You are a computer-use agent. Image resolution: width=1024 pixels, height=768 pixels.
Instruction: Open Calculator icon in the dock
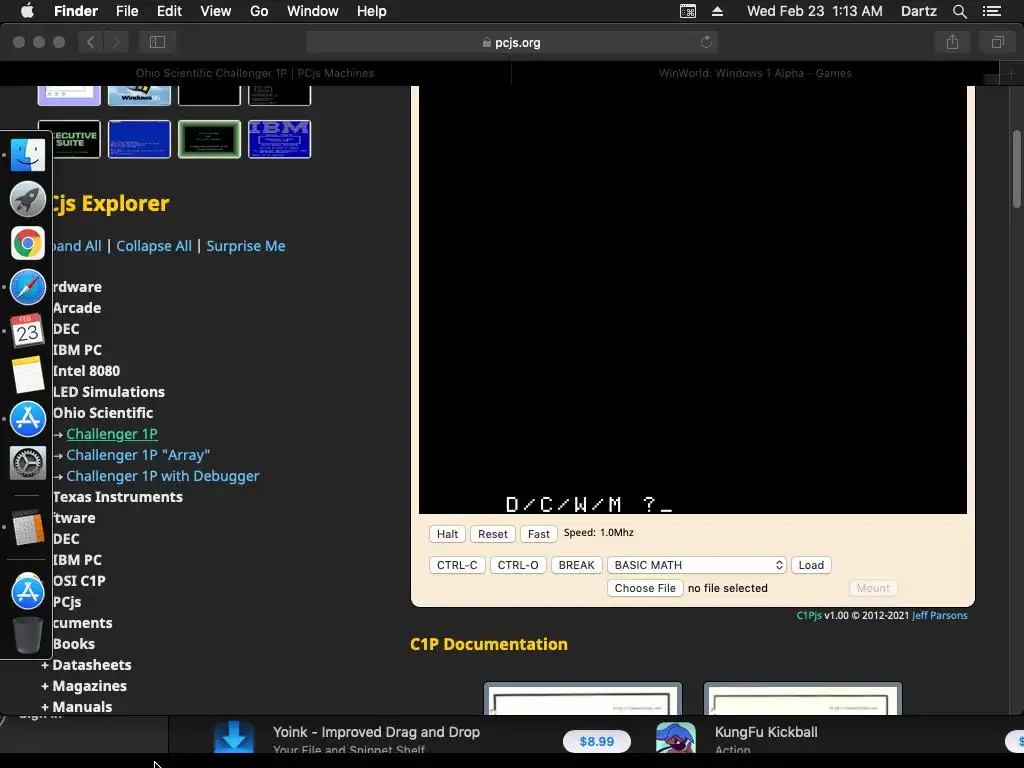click(x=27, y=527)
